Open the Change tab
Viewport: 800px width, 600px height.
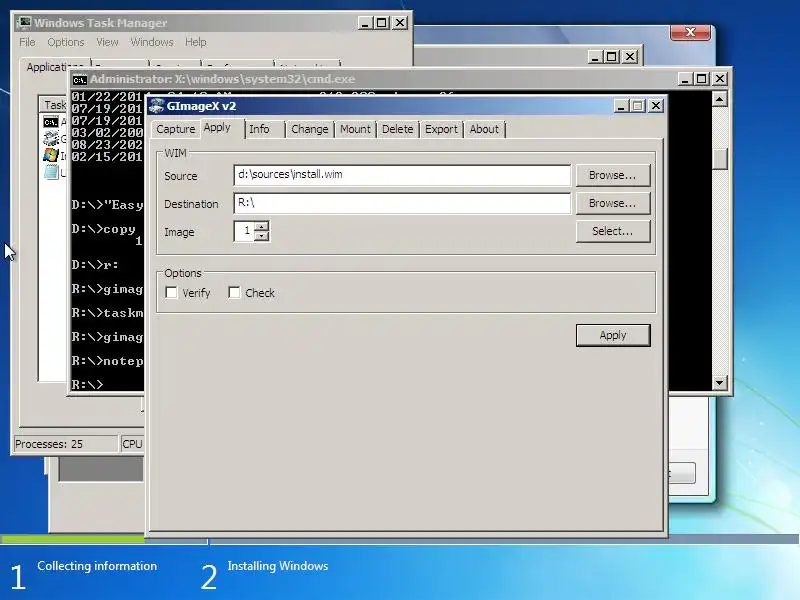pyautogui.click(x=310, y=129)
